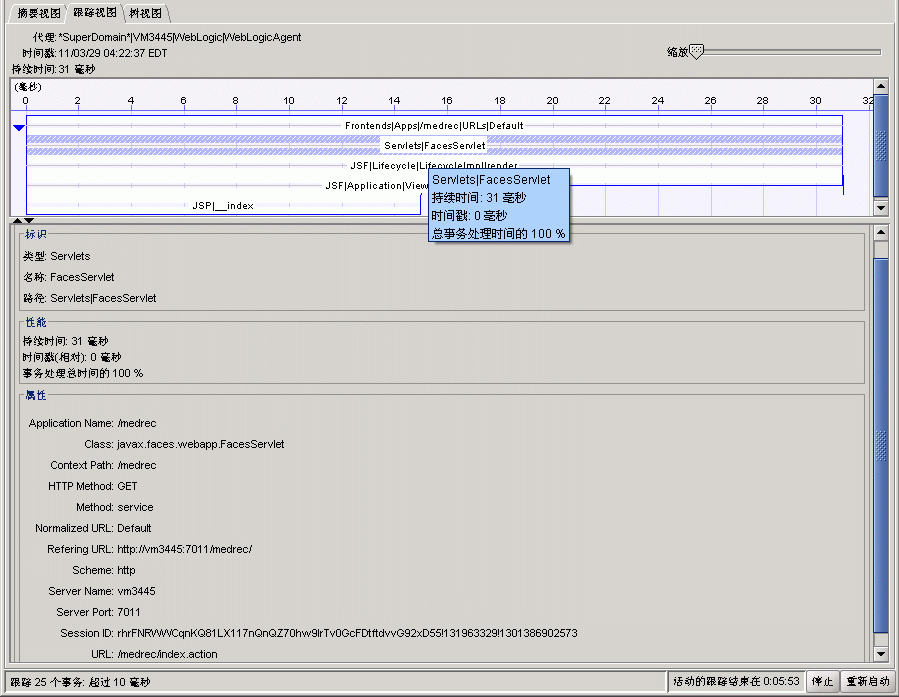This screenshot has width=899, height=697.
Task: Click the status text 跟踪 25 个事务: 超过 10 毫秒
Action: 80,682
